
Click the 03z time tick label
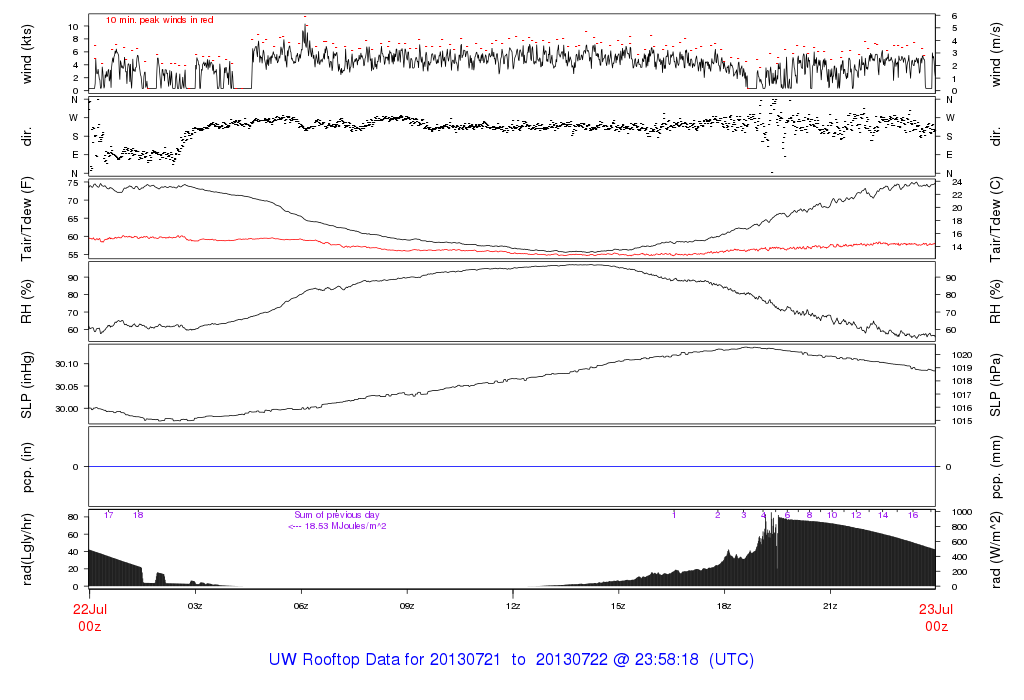(x=195, y=607)
